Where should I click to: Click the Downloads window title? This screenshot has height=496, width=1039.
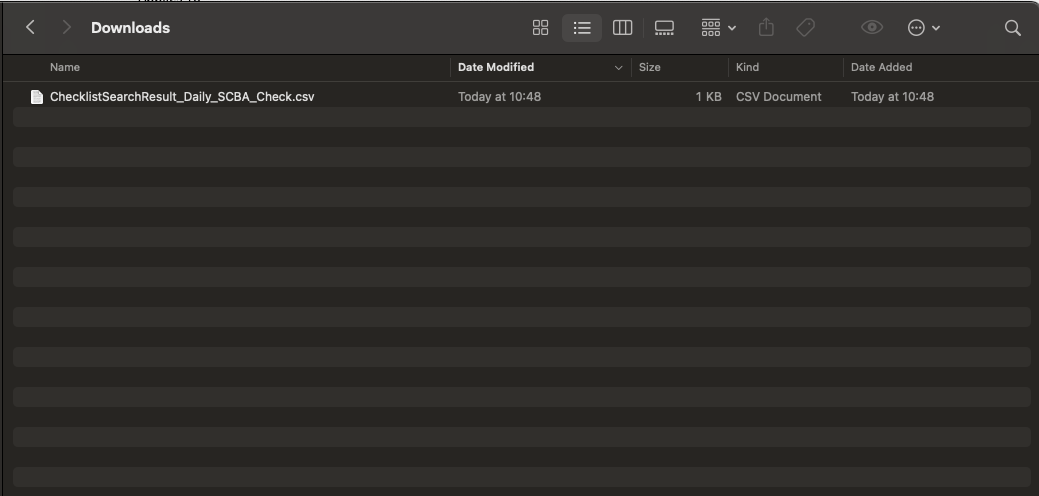130,28
